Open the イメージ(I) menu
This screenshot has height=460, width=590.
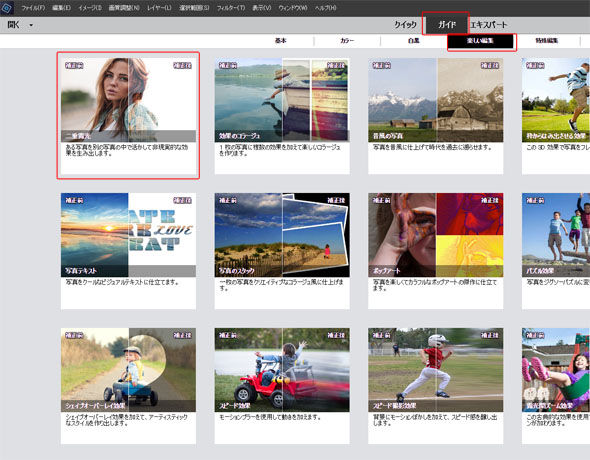tap(90, 8)
